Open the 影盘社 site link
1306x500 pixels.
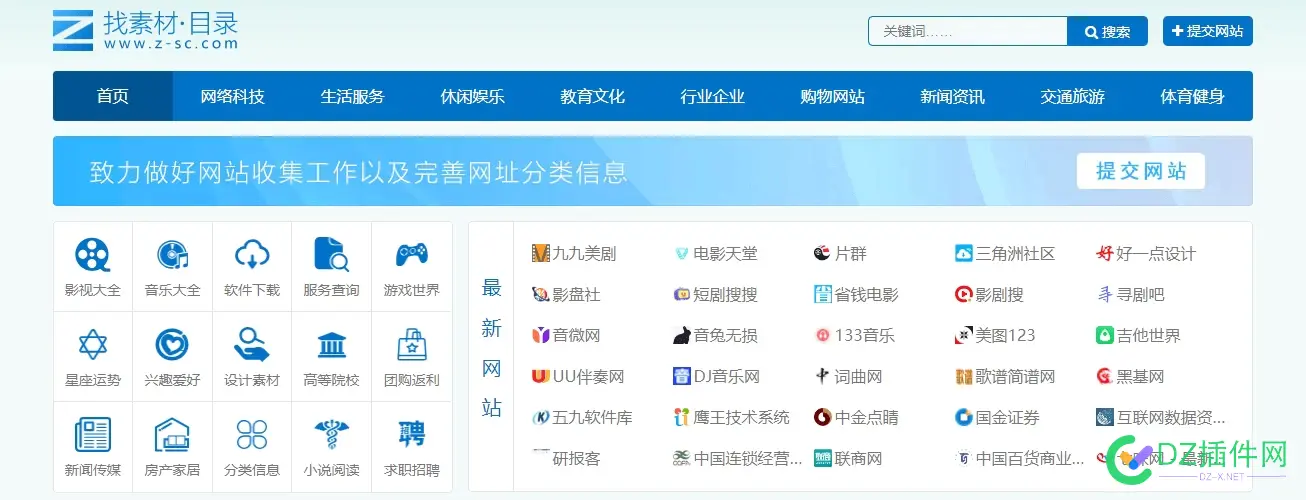577,295
